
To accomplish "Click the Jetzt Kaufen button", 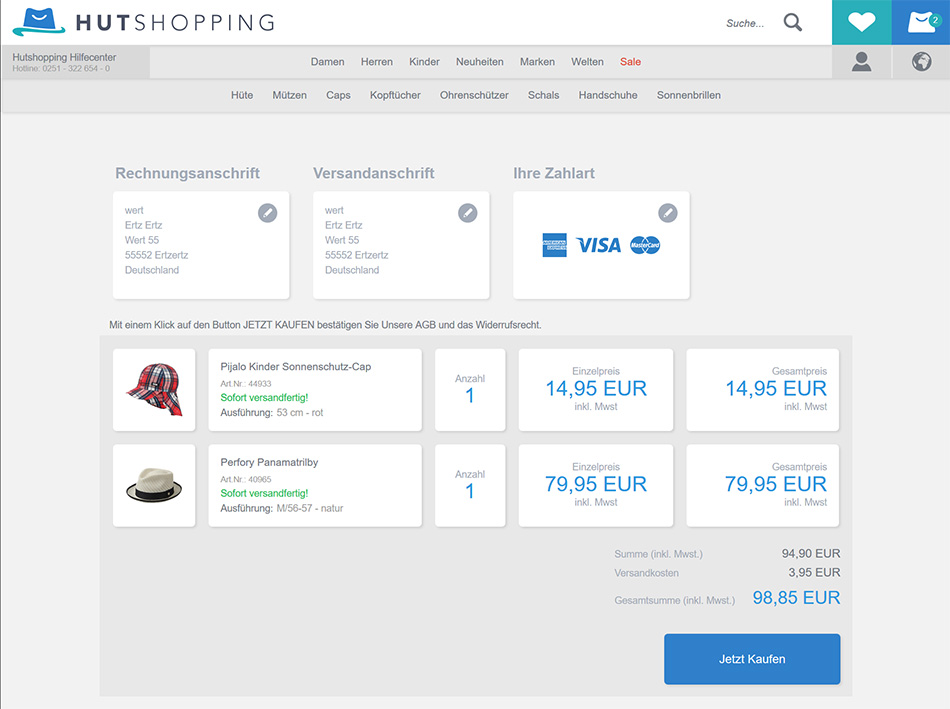I will [x=752, y=659].
